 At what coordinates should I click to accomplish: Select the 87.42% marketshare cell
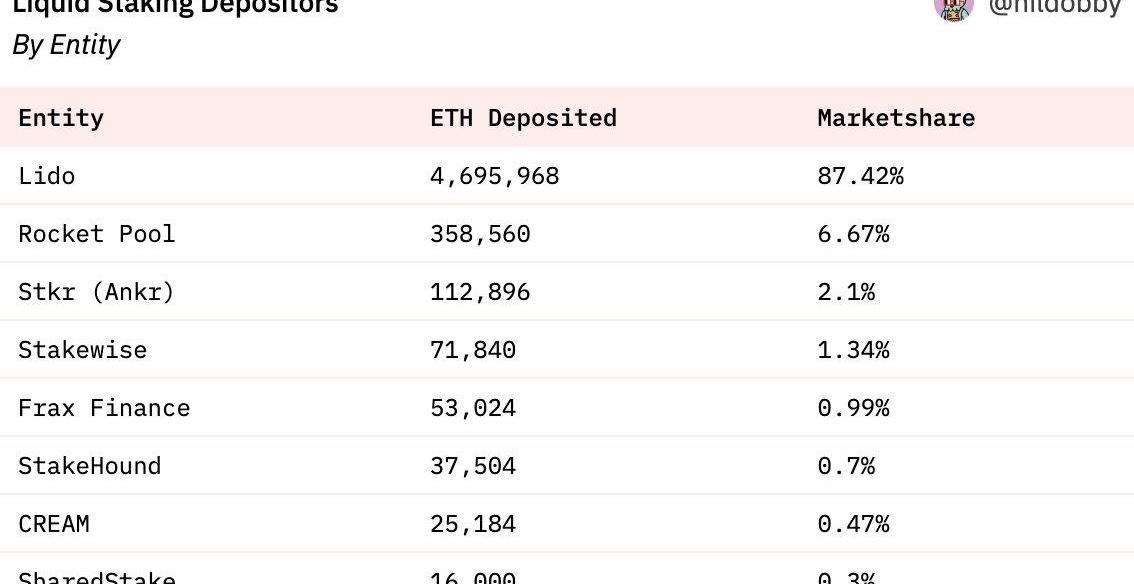click(x=860, y=176)
